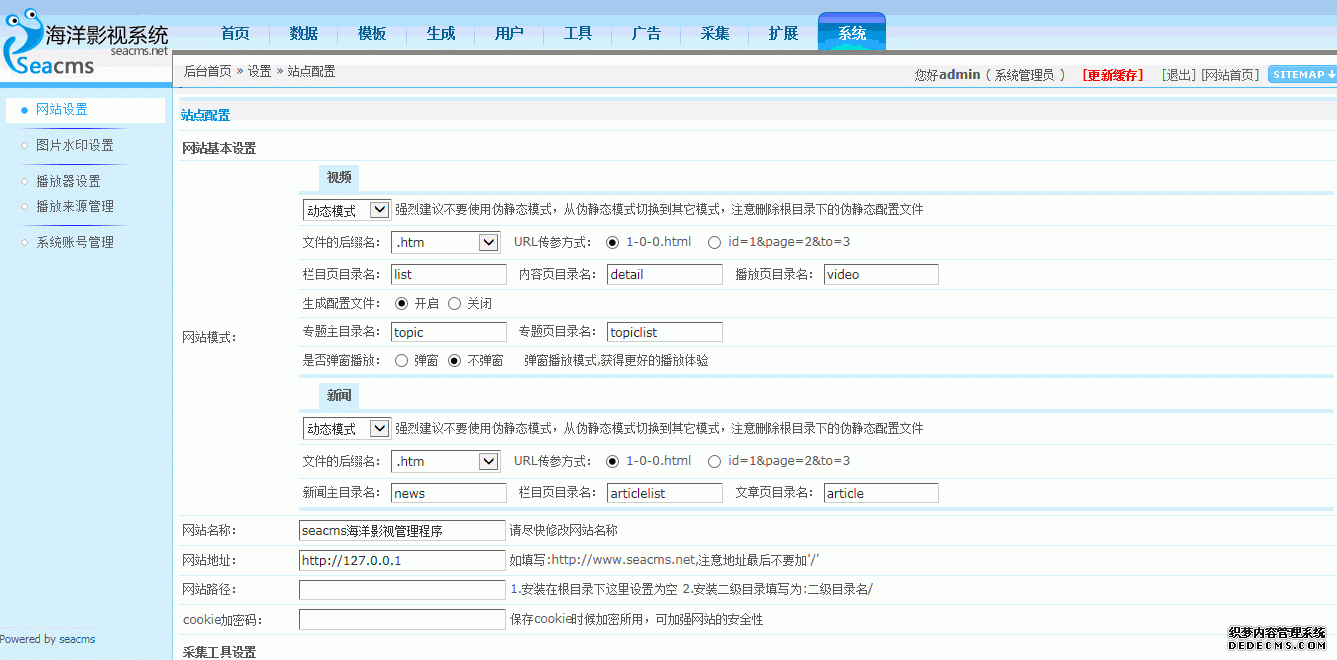Expand 新闻 动态模式 dropdown
Image resolution: width=1337 pixels, height=660 pixels.
[x=346, y=429]
